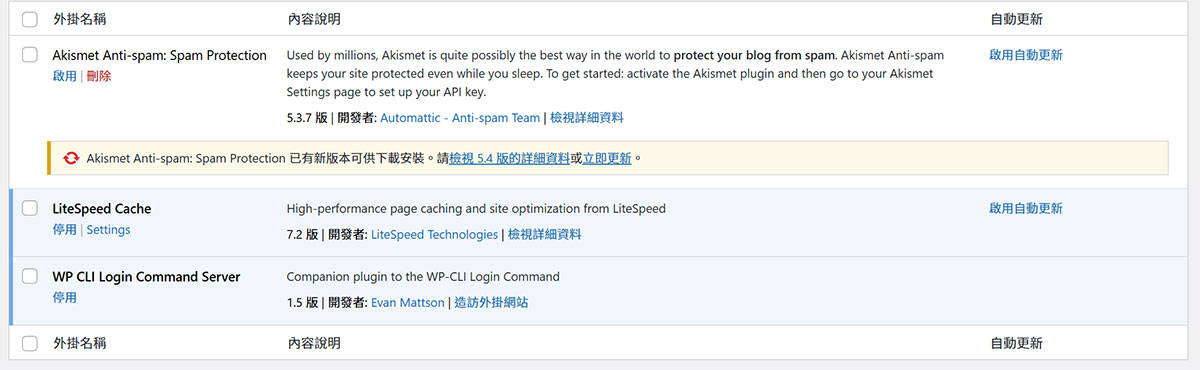Open the Evan Mattson author link
The image size is (1200, 370).
pos(407,302)
